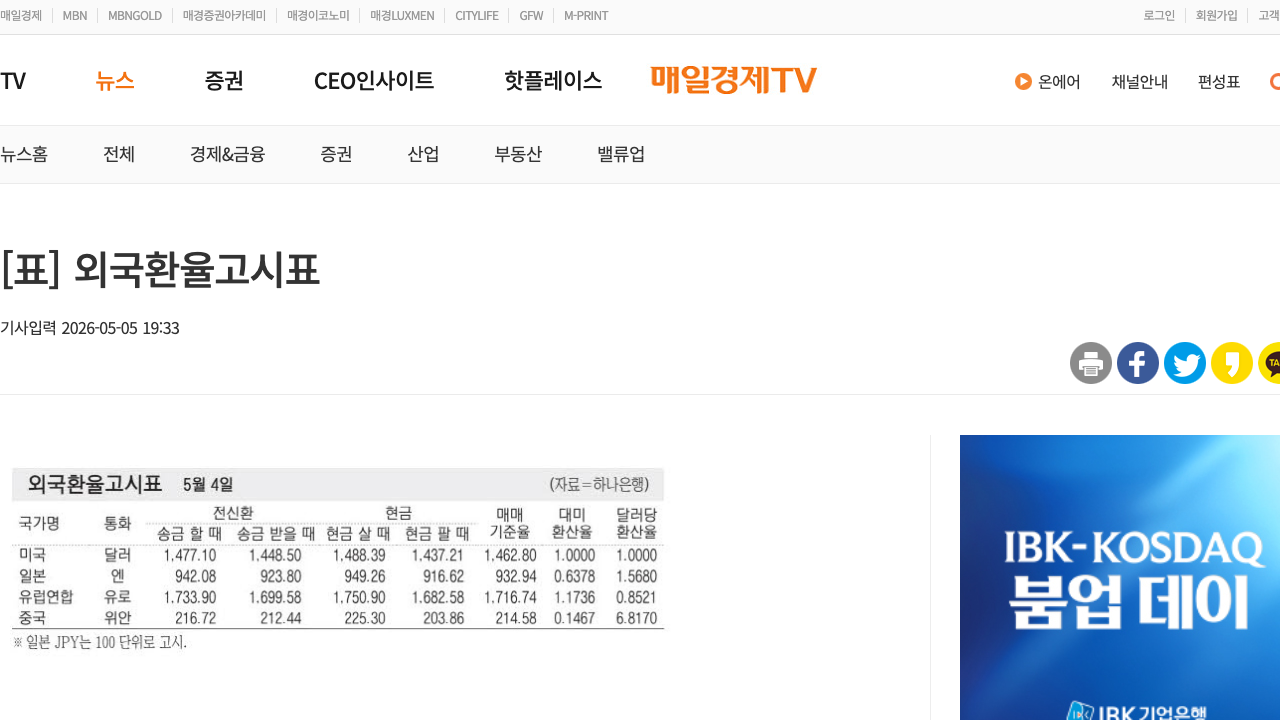Click the exchange rate table image
This screenshot has width=1280, height=720.
[338, 560]
